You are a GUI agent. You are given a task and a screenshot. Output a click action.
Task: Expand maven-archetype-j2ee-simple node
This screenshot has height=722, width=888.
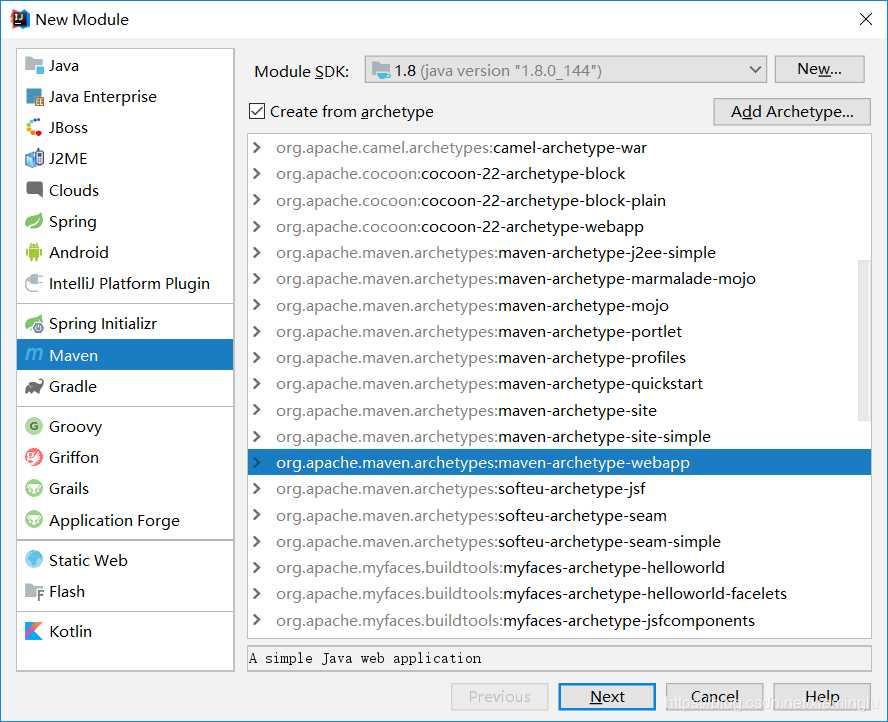(257, 252)
